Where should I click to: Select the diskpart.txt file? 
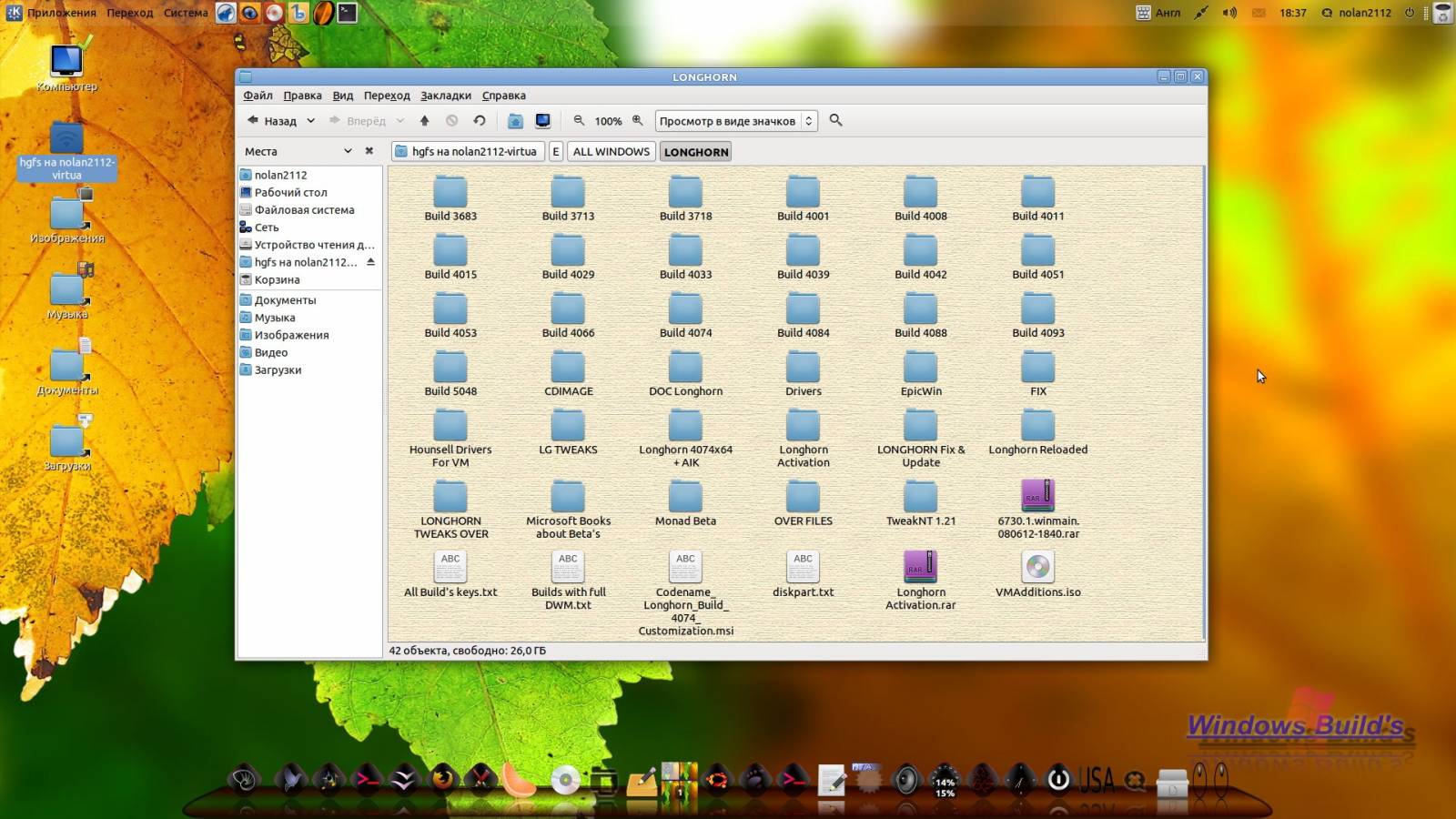(804, 574)
